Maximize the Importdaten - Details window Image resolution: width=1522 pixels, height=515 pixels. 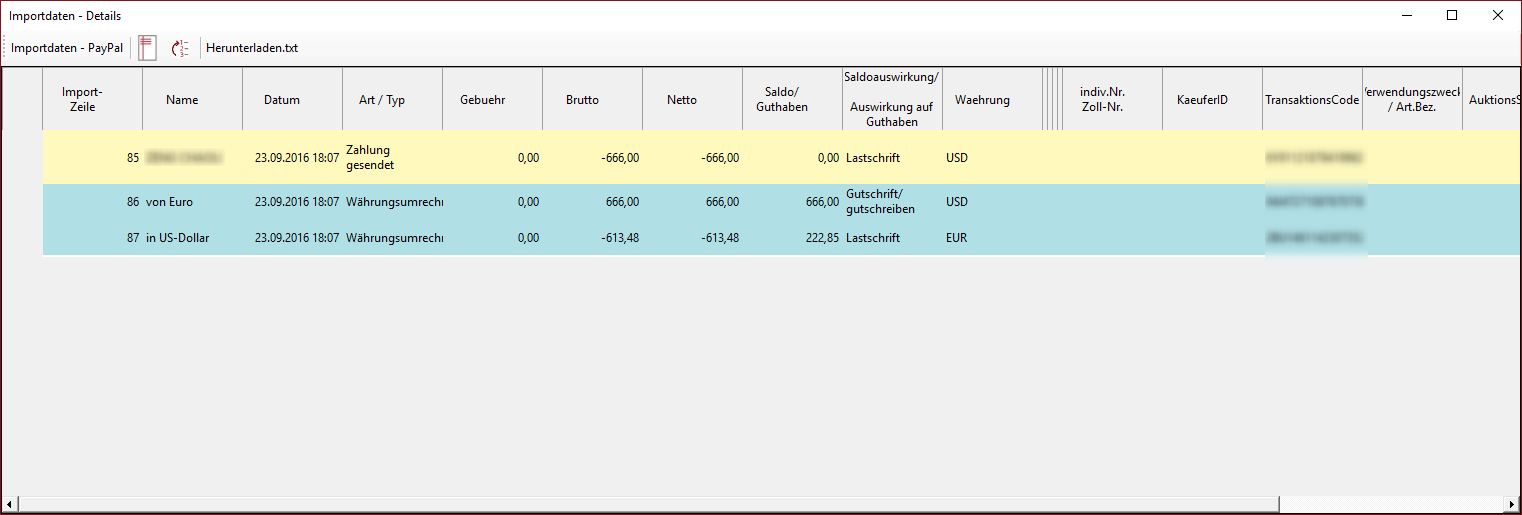pyautogui.click(x=1452, y=15)
